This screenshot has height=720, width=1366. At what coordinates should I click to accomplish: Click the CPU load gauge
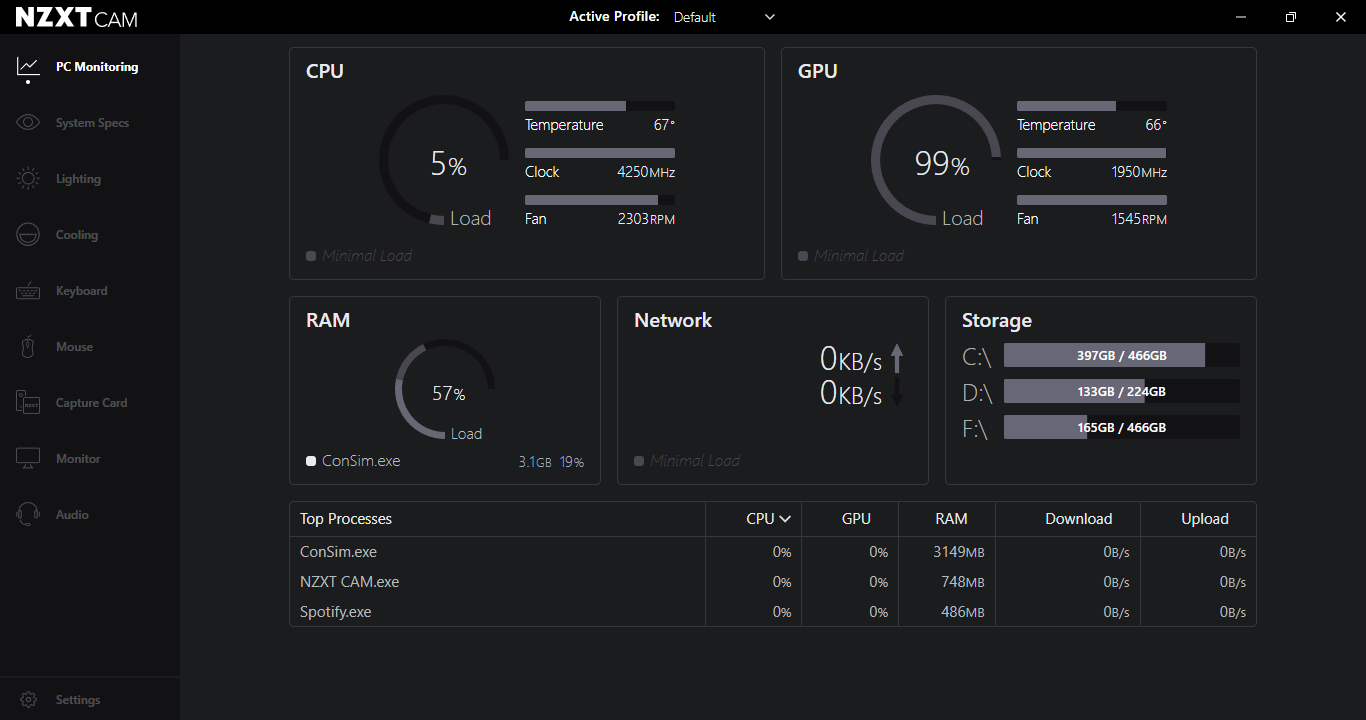[444, 160]
